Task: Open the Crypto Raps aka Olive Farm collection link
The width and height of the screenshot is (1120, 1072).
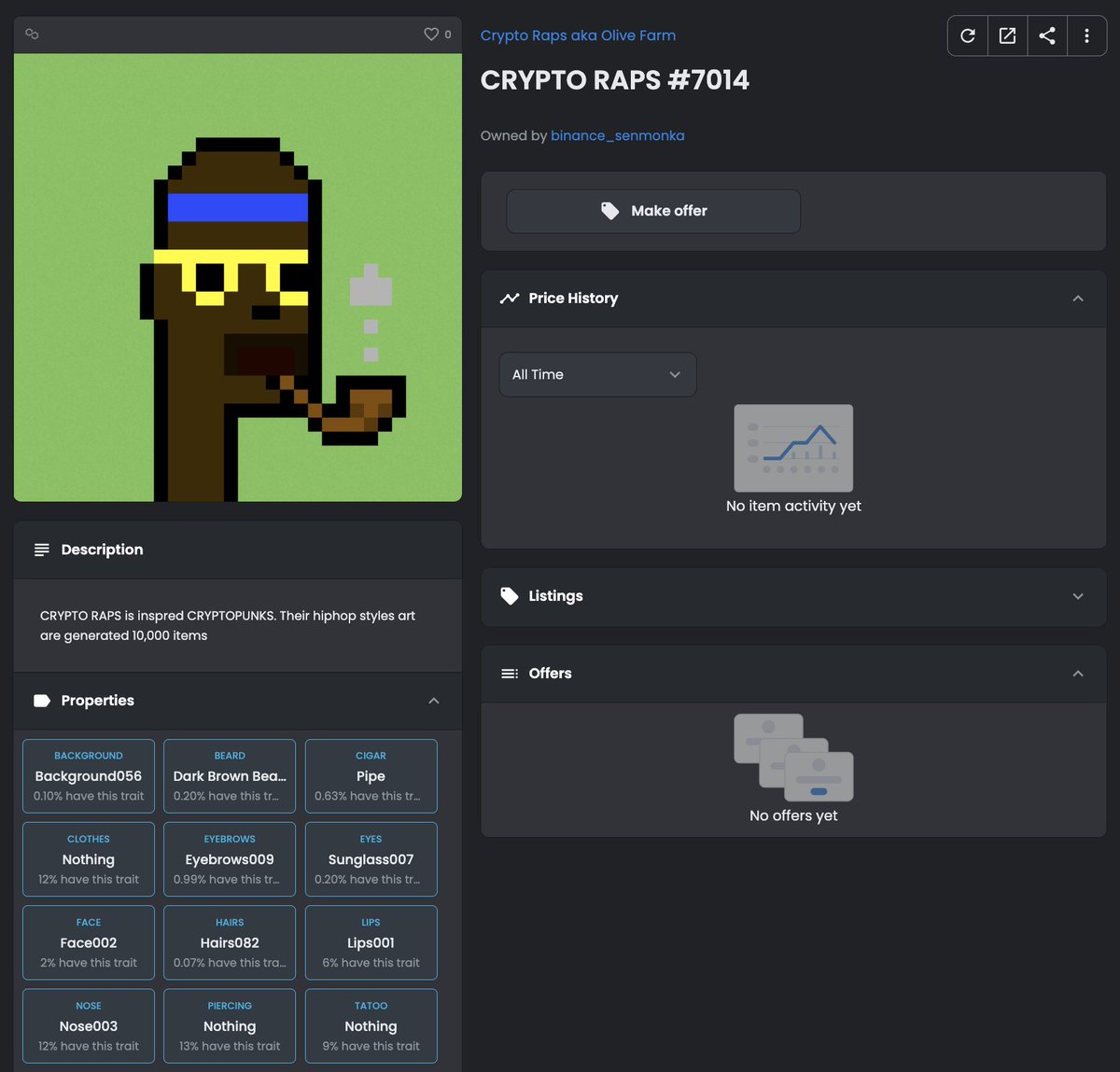Action: 578,35
